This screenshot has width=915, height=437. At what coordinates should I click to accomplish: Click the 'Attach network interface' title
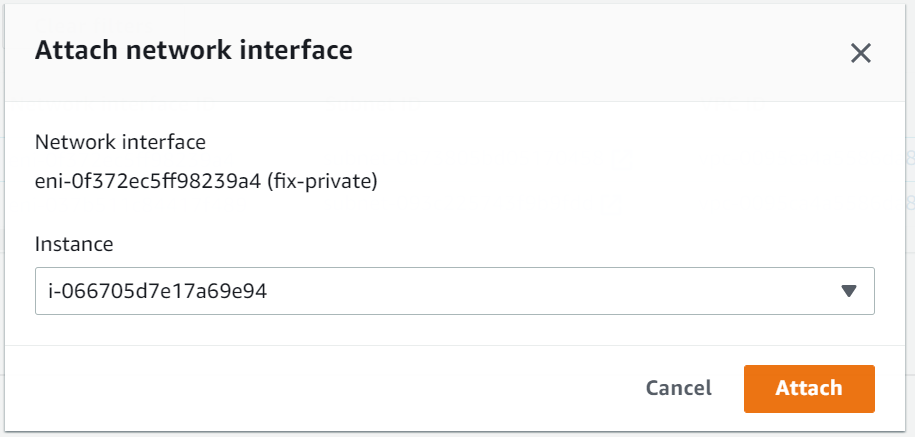click(193, 51)
